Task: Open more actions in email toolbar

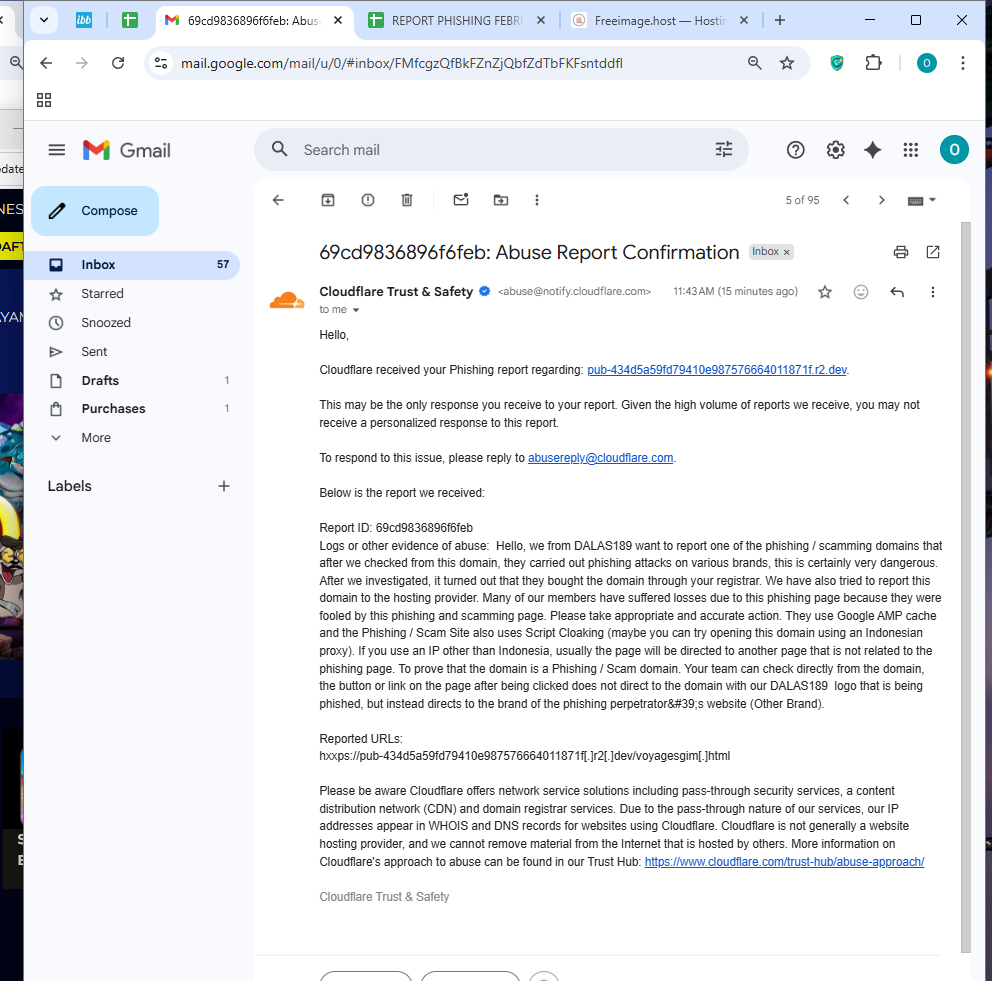Action: 536,201
